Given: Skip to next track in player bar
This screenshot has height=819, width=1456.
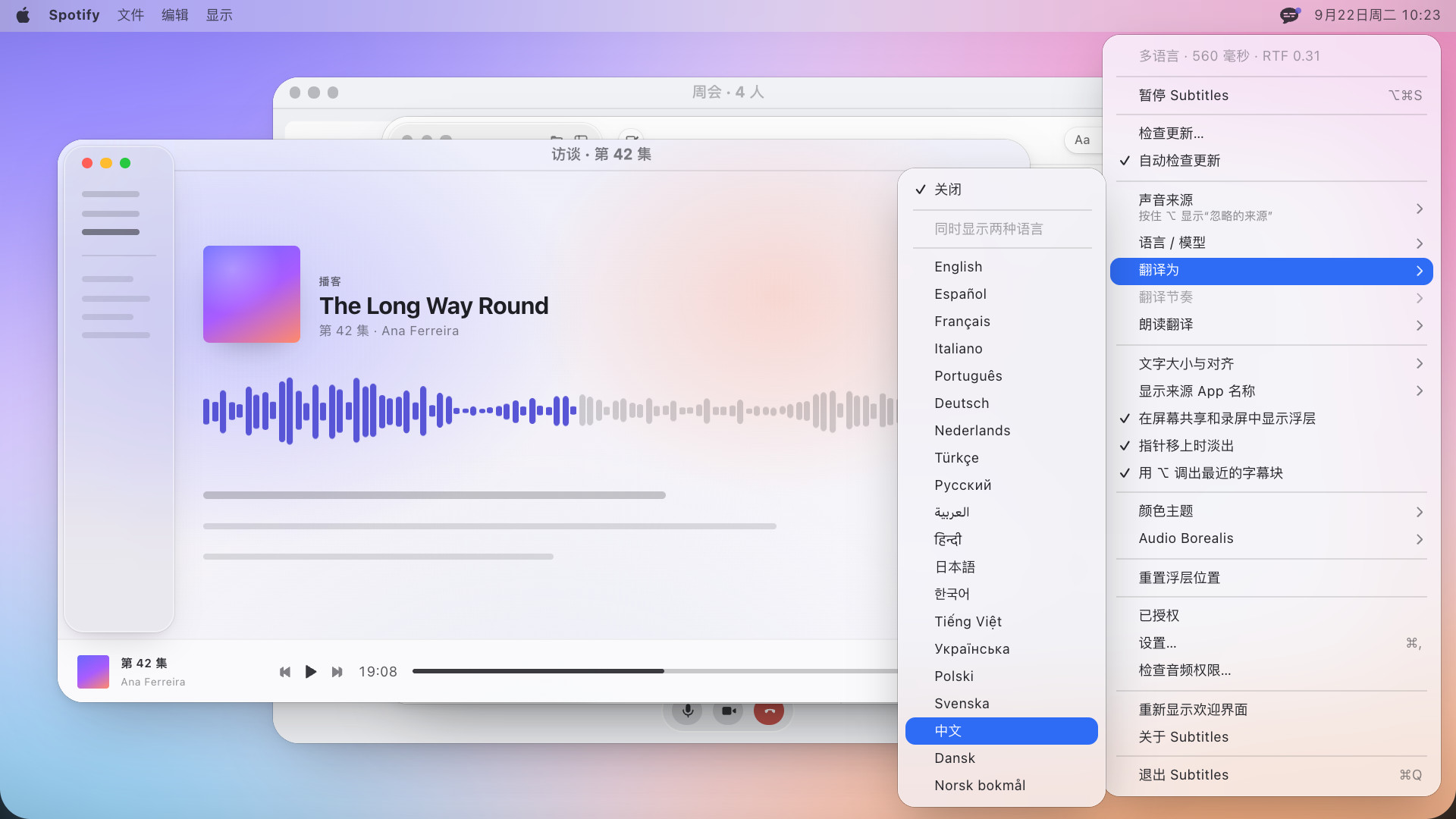Looking at the screenshot, I should pyautogui.click(x=337, y=672).
